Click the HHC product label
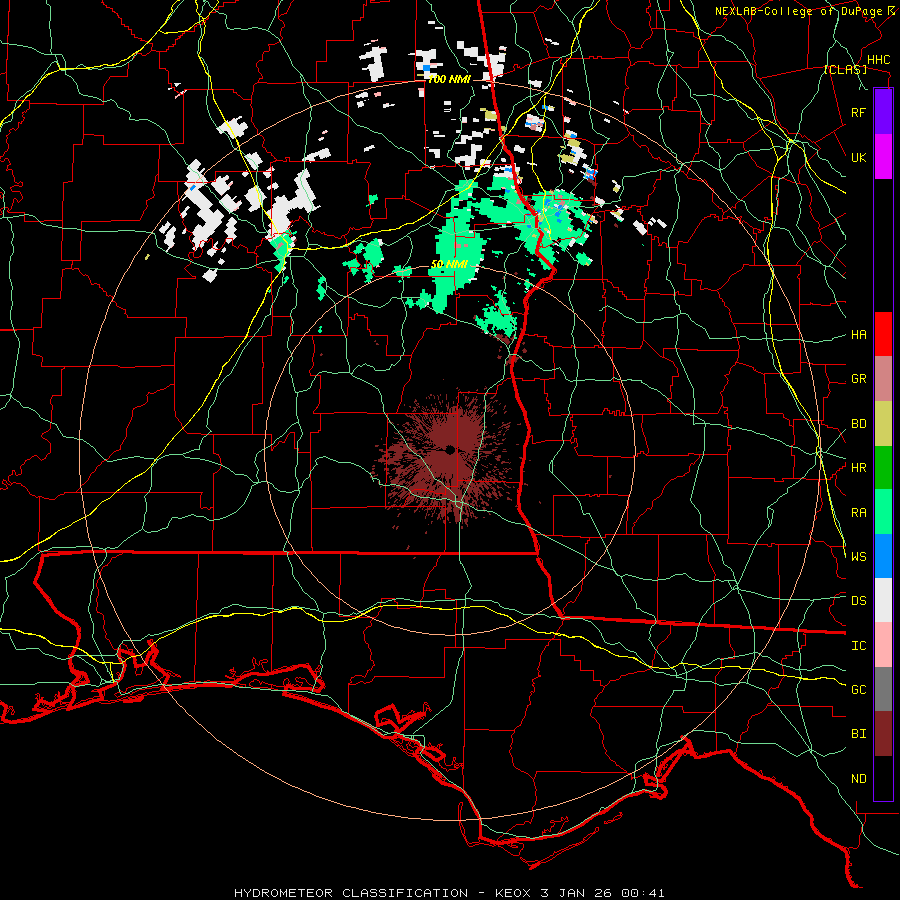Viewport: 900px width, 900px height. 879,60
